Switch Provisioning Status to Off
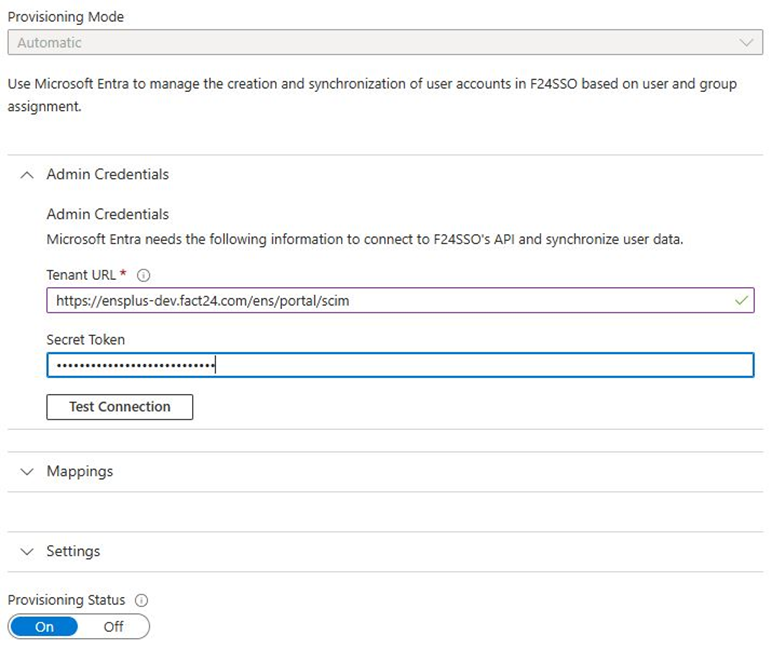The height and width of the screenshot is (649, 772). pyautogui.click(x=113, y=626)
